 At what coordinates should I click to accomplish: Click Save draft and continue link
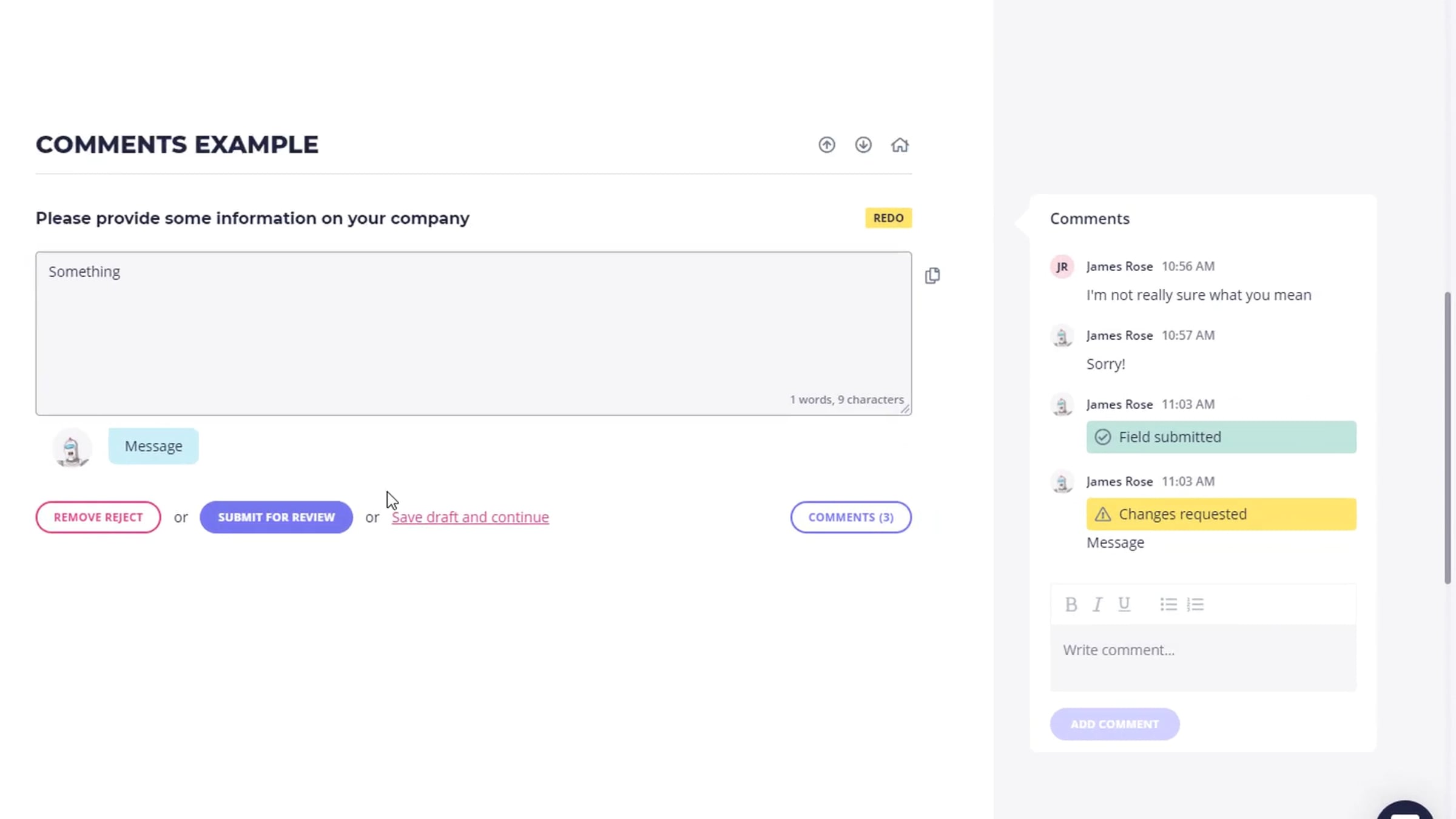tap(470, 517)
